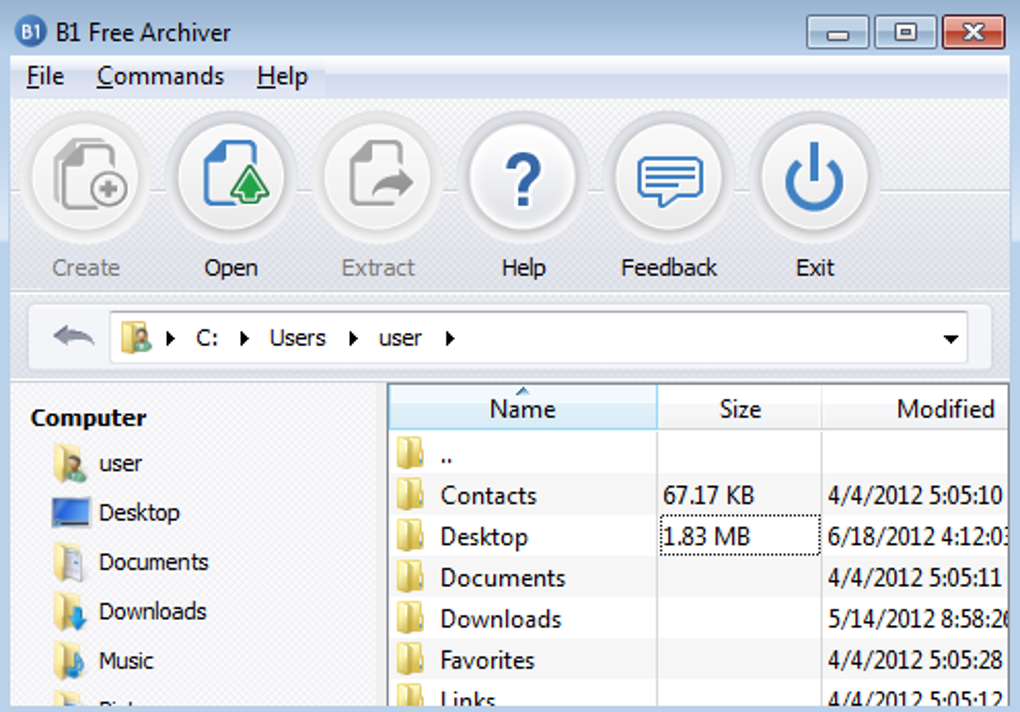Click the B1 logo in the title bar
Image resolution: width=1020 pixels, height=712 pixels.
click(x=30, y=31)
